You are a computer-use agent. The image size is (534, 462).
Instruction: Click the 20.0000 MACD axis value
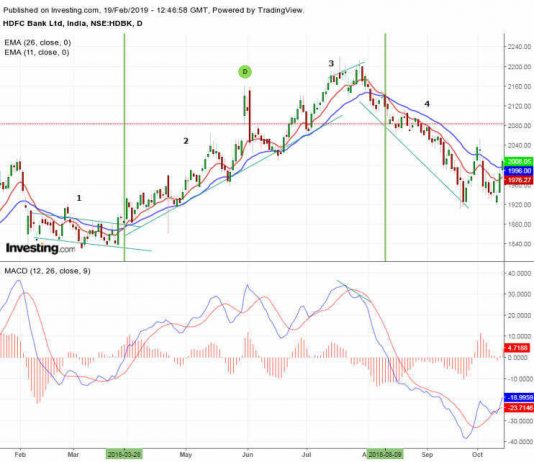pyautogui.click(x=519, y=316)
